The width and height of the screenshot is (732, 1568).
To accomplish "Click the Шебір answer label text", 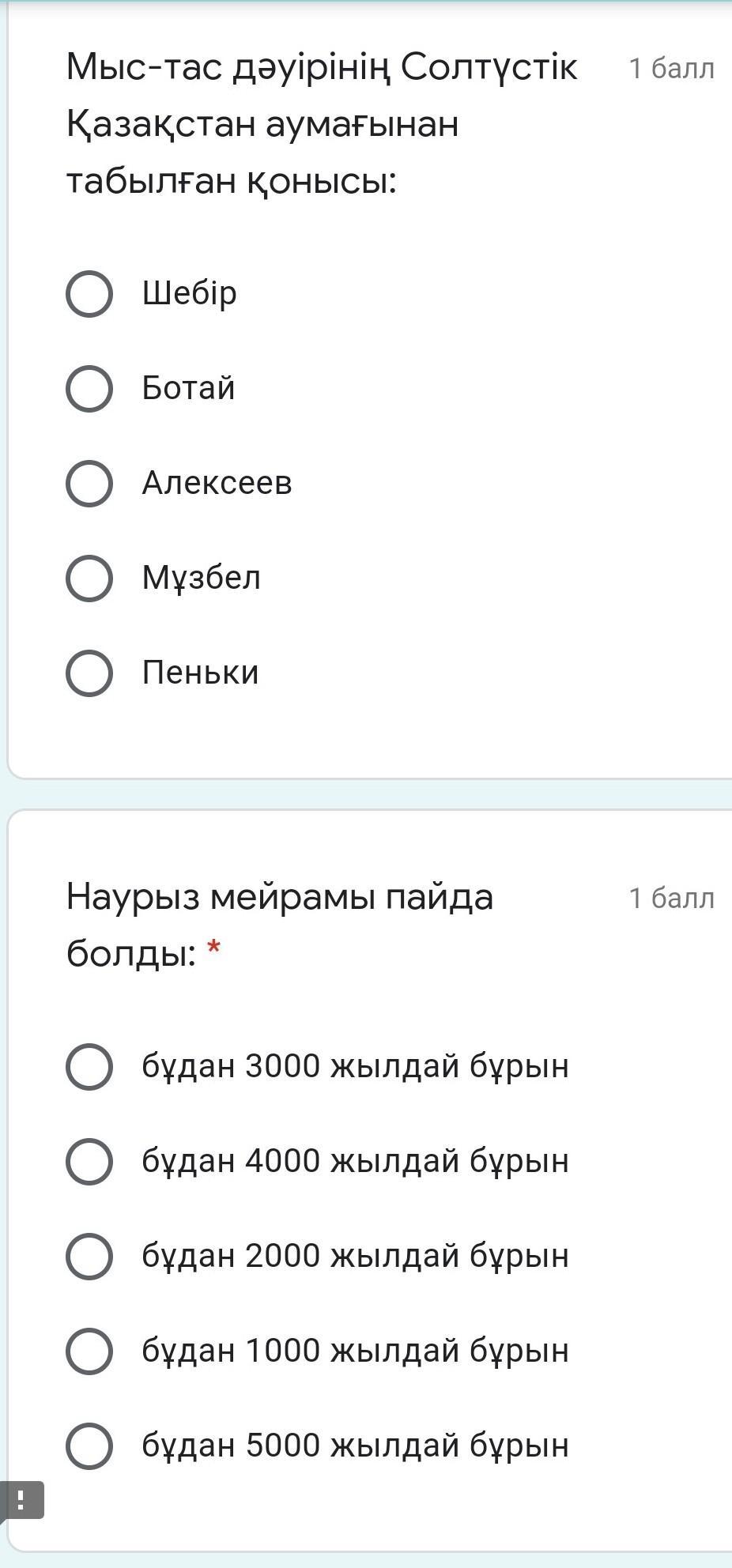I will coord(190,293).
